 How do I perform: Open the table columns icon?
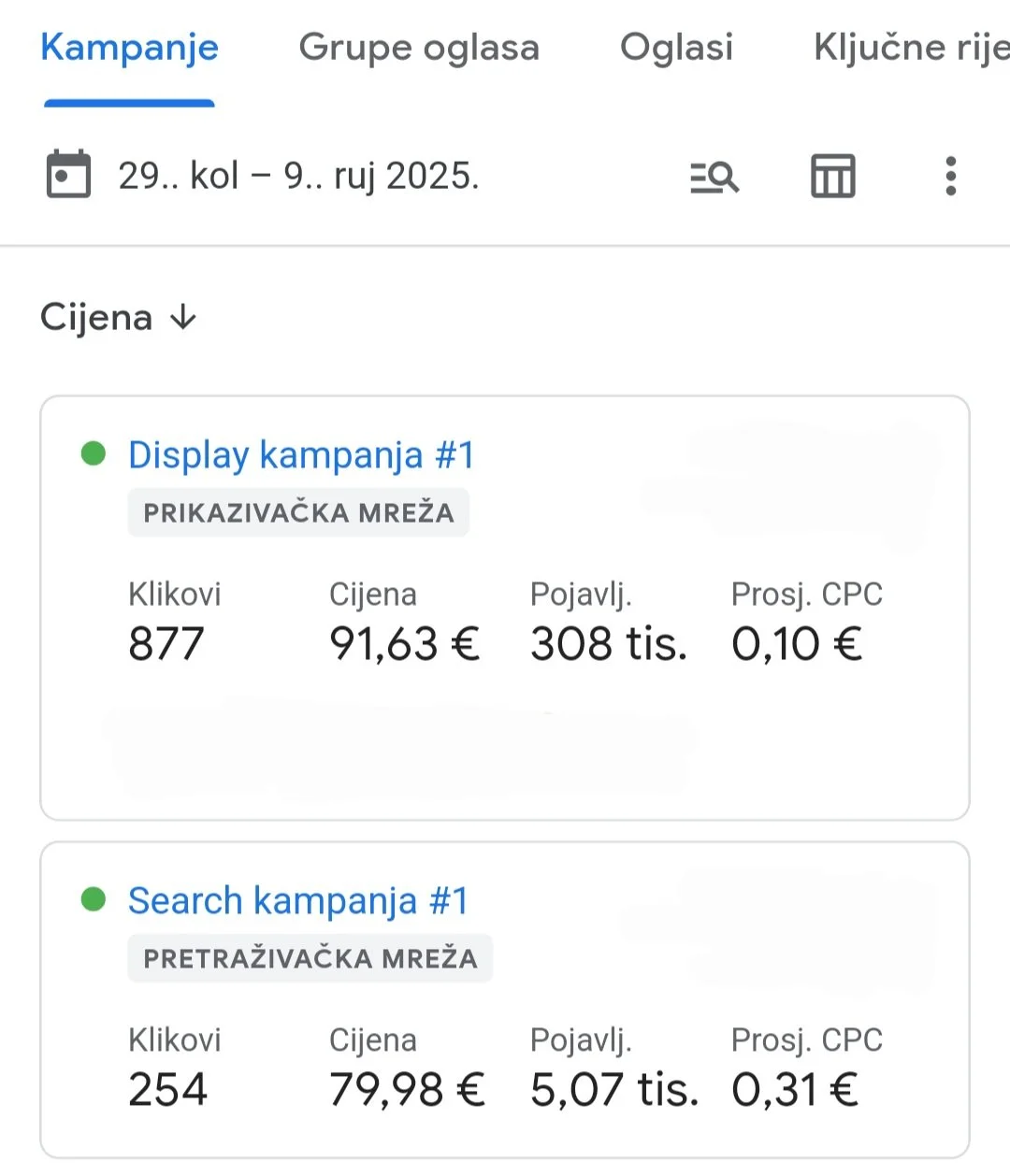point(832,176)
